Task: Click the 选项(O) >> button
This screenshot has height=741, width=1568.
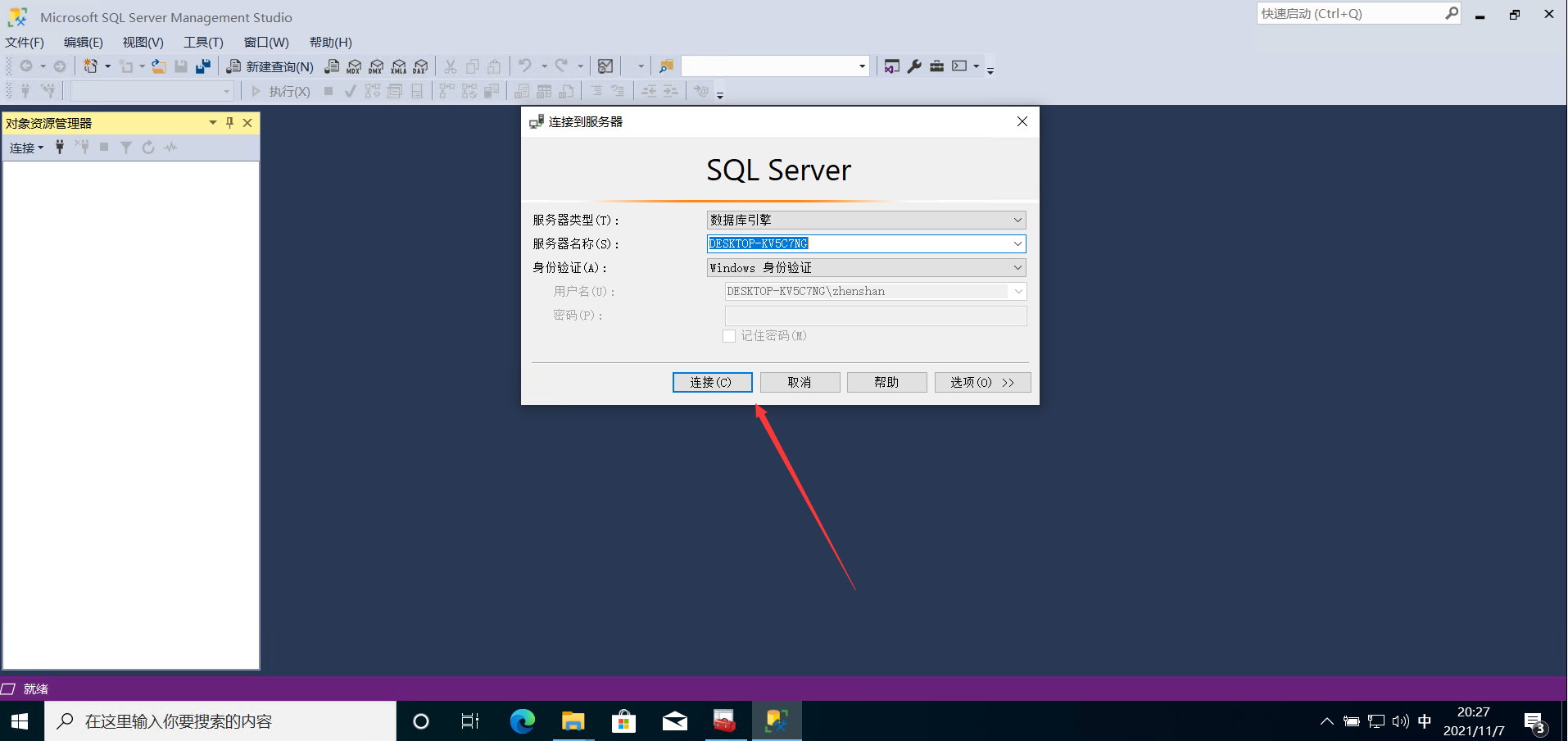Action: pyautogui.click(x=982, y=382)
